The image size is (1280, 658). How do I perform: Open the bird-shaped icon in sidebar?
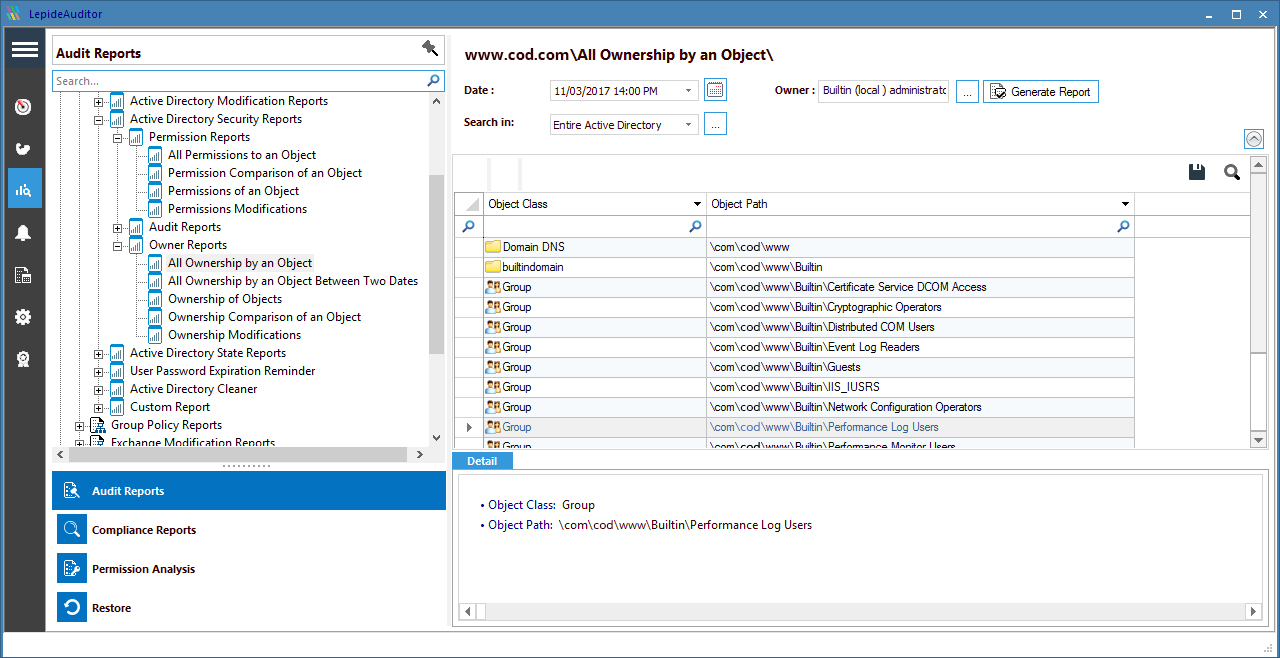(24, 149)
